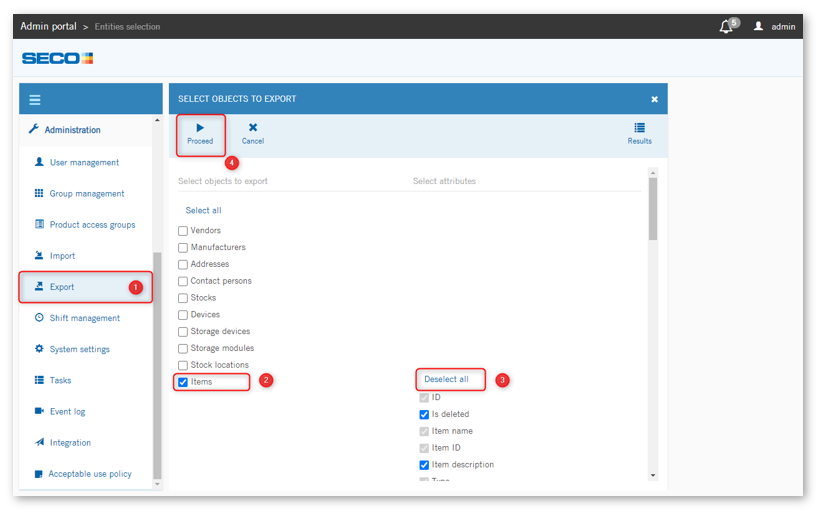Open Acceptable use policy menu label
Screen dimensions: 827x519
pyautogui.click(x=90, y=474)
